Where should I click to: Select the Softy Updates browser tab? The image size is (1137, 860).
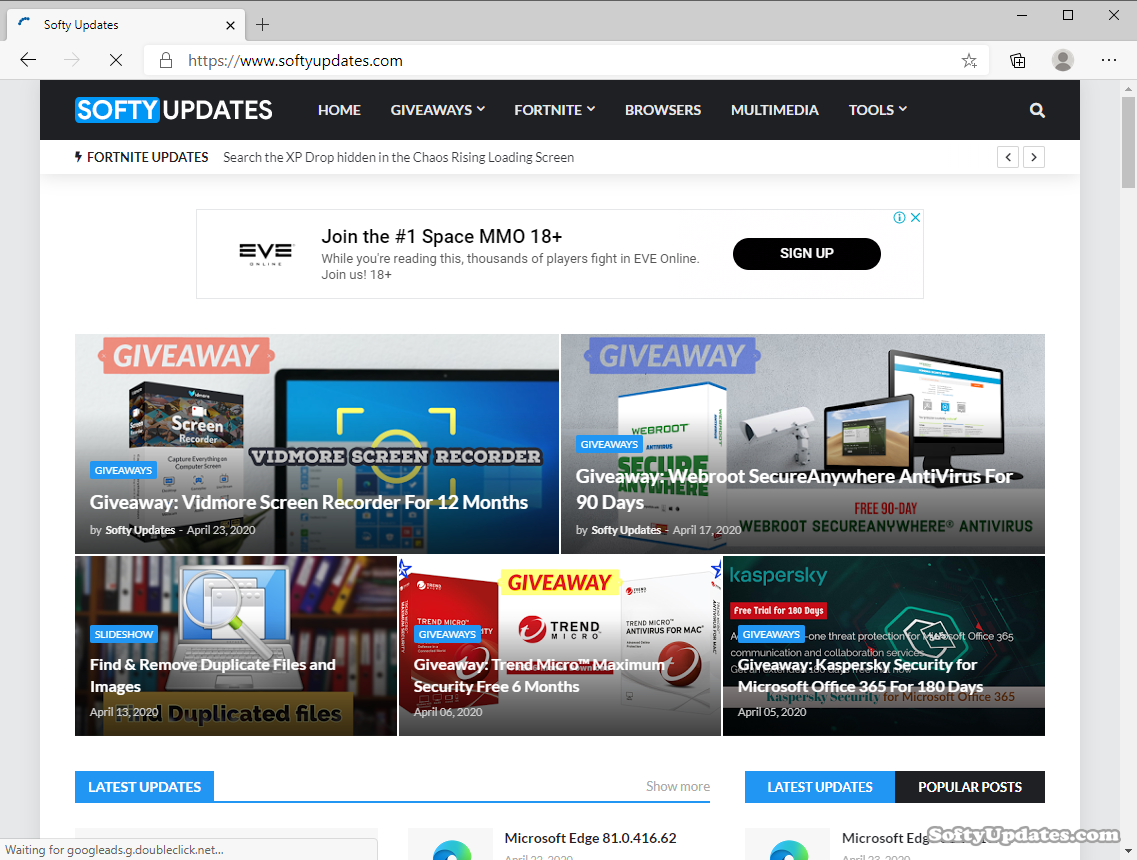tap(125, 25)
